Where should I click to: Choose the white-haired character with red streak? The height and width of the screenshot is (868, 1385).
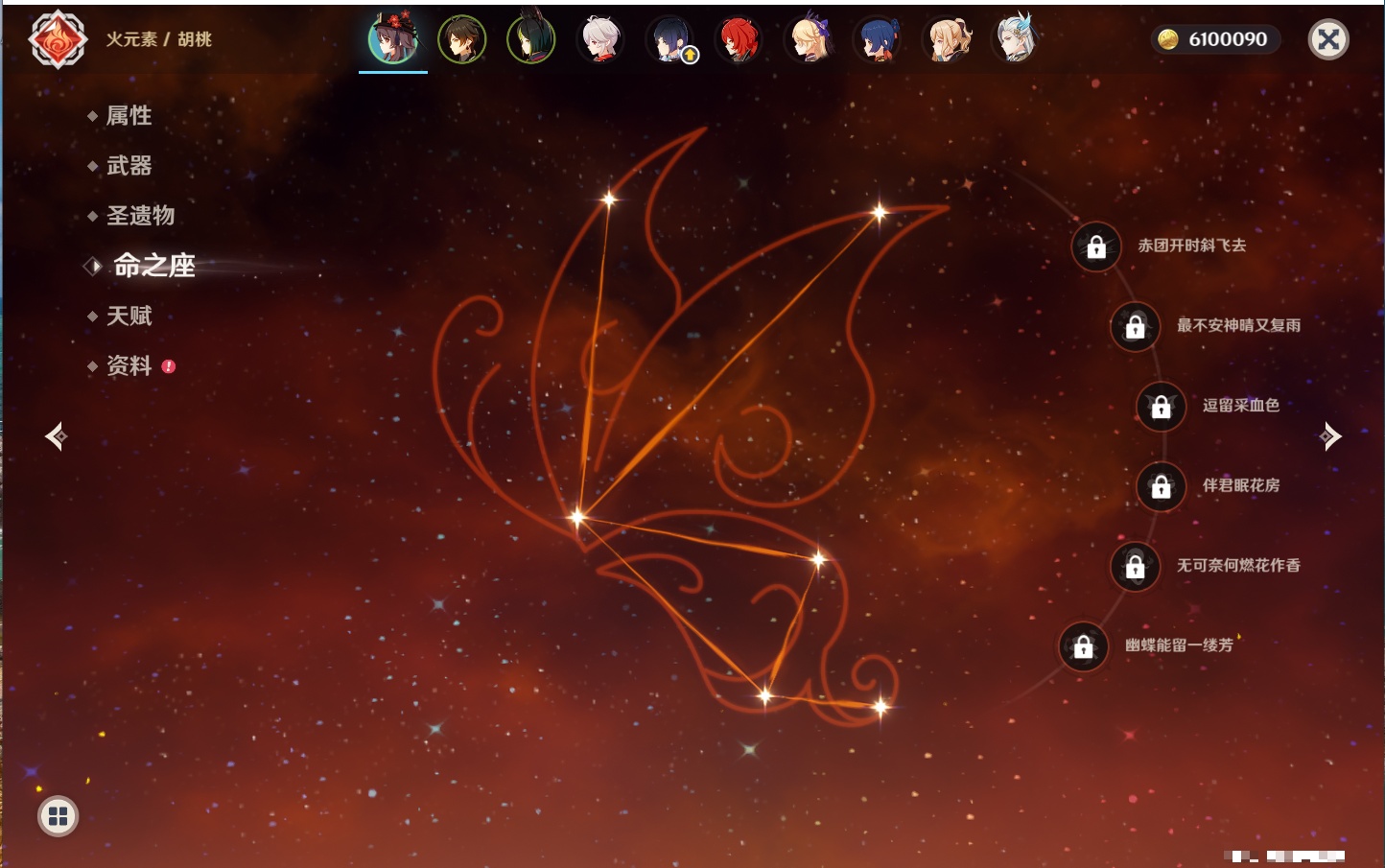(x=600, y=39)
